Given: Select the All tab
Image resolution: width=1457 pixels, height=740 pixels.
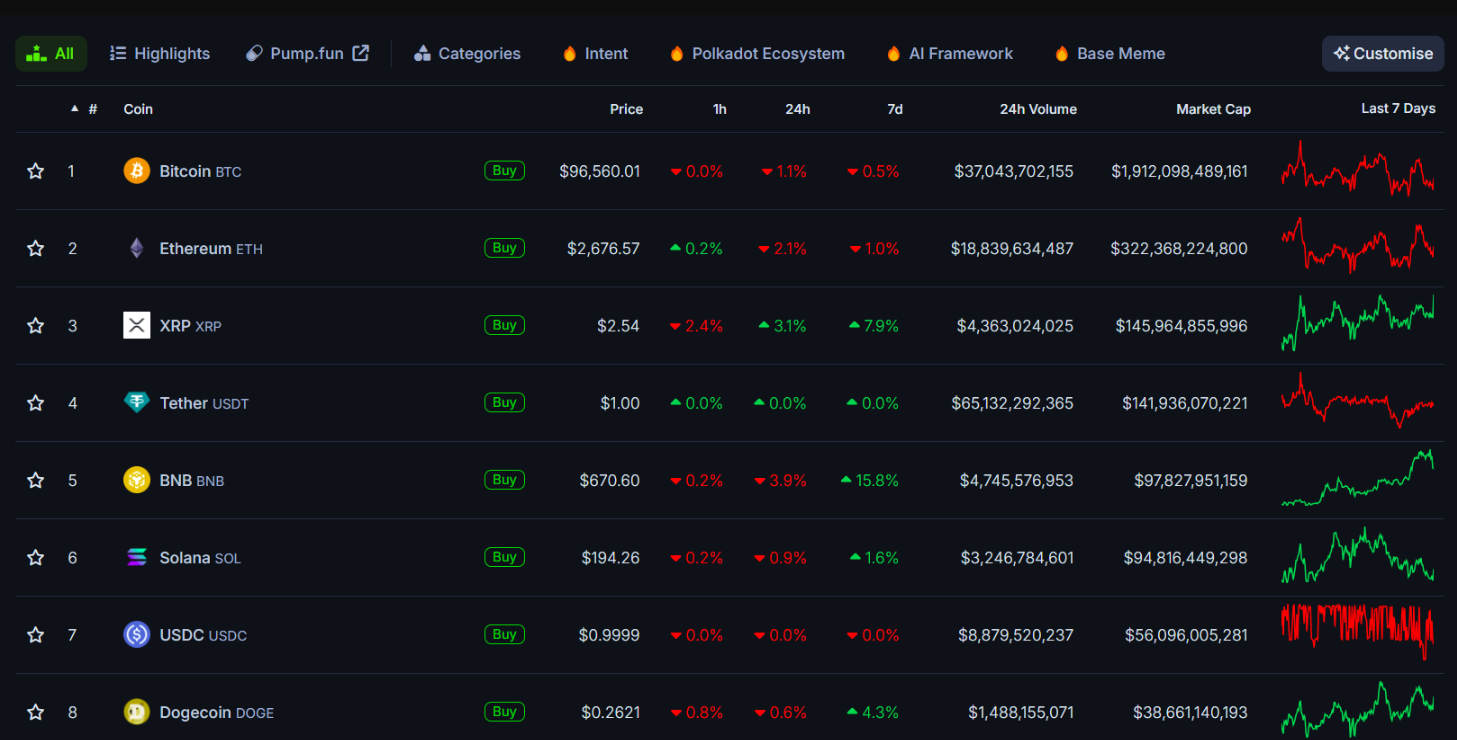Looking at the screenshot, I should 51,54.
